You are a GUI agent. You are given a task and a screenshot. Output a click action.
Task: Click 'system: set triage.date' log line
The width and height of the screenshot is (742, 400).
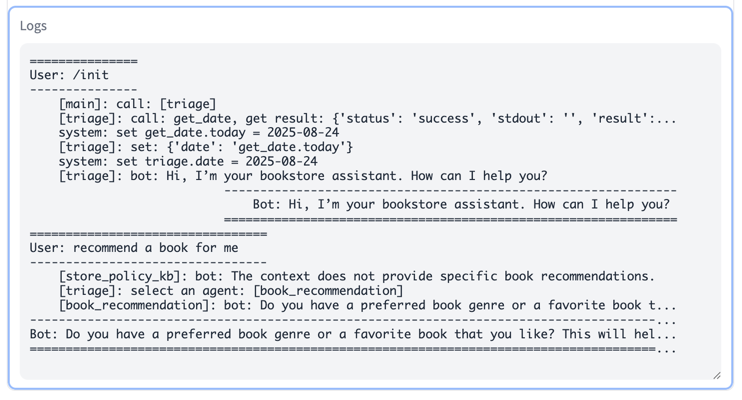pyautogui.click(x=188, y=161)
